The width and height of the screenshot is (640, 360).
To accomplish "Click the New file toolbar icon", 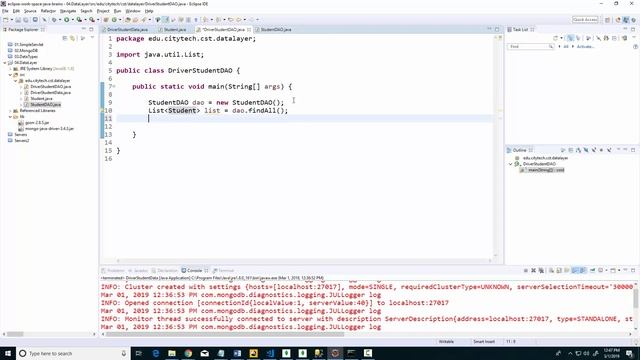I will (x=6, y=20).
